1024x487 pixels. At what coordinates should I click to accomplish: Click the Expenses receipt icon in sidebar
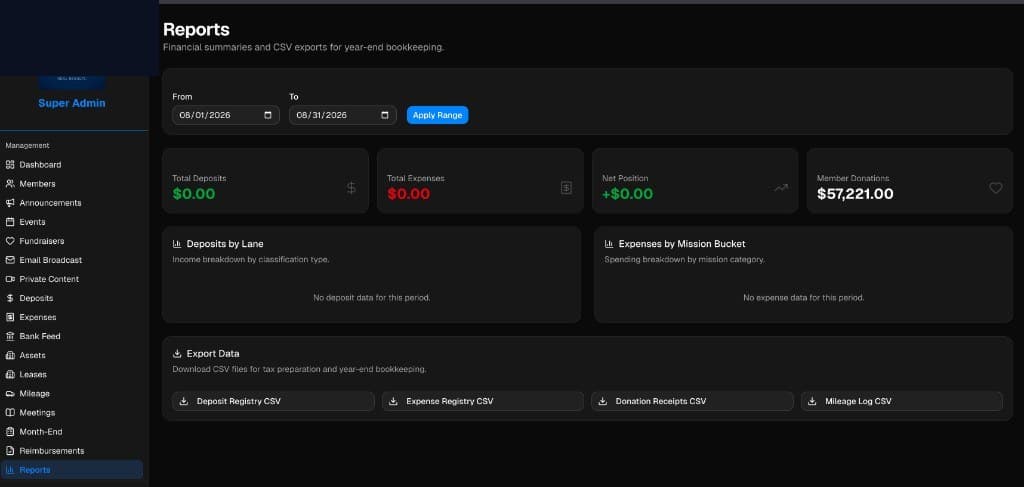(10, 317)
